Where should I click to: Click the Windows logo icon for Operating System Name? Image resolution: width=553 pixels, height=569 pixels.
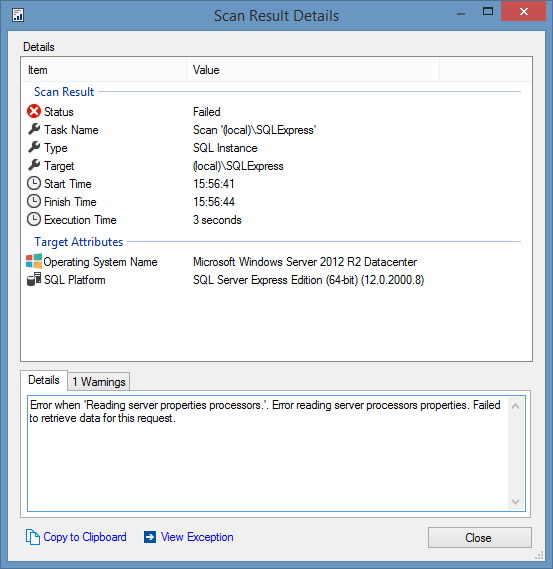[34, 261]
